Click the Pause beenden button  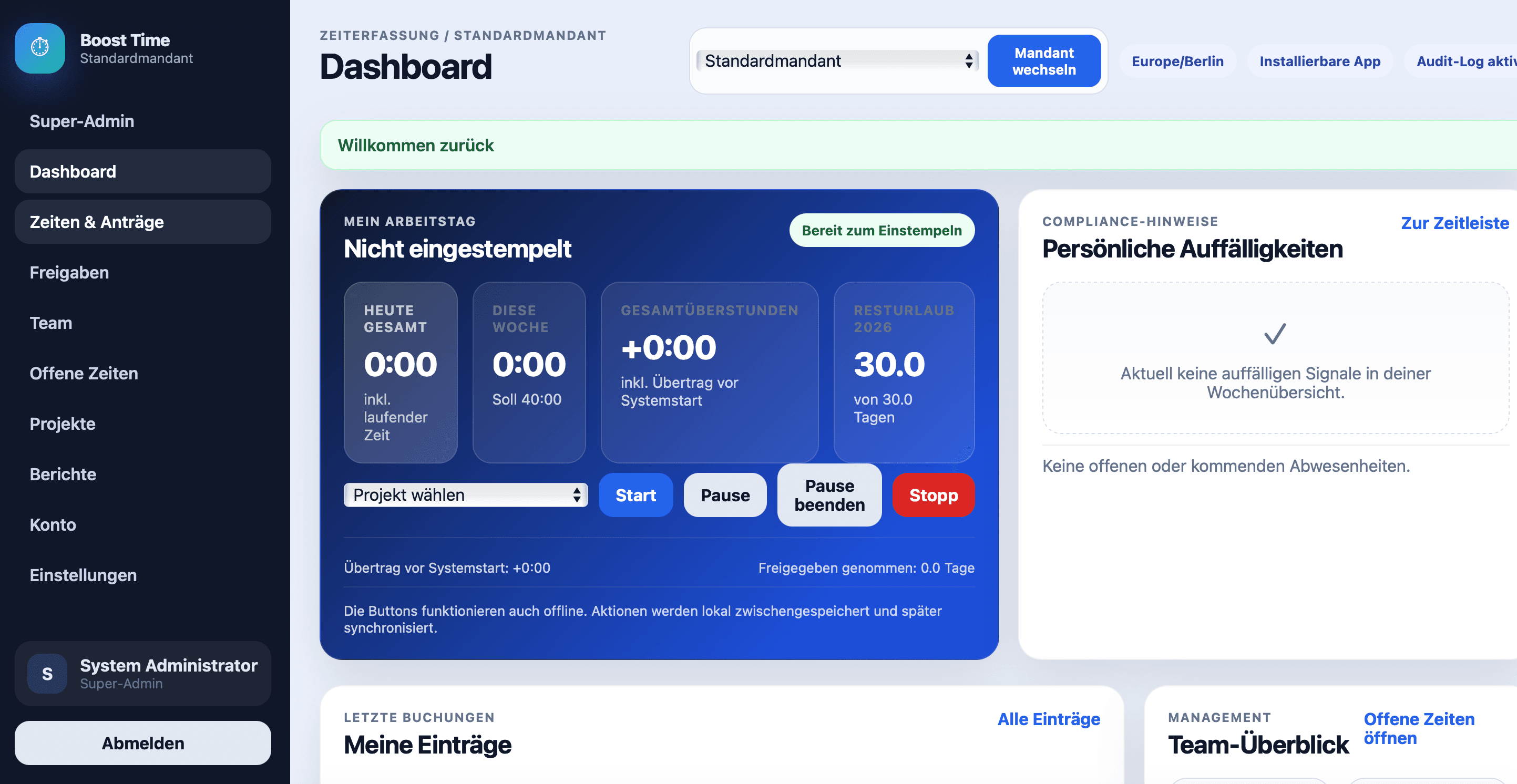(829, 495)
